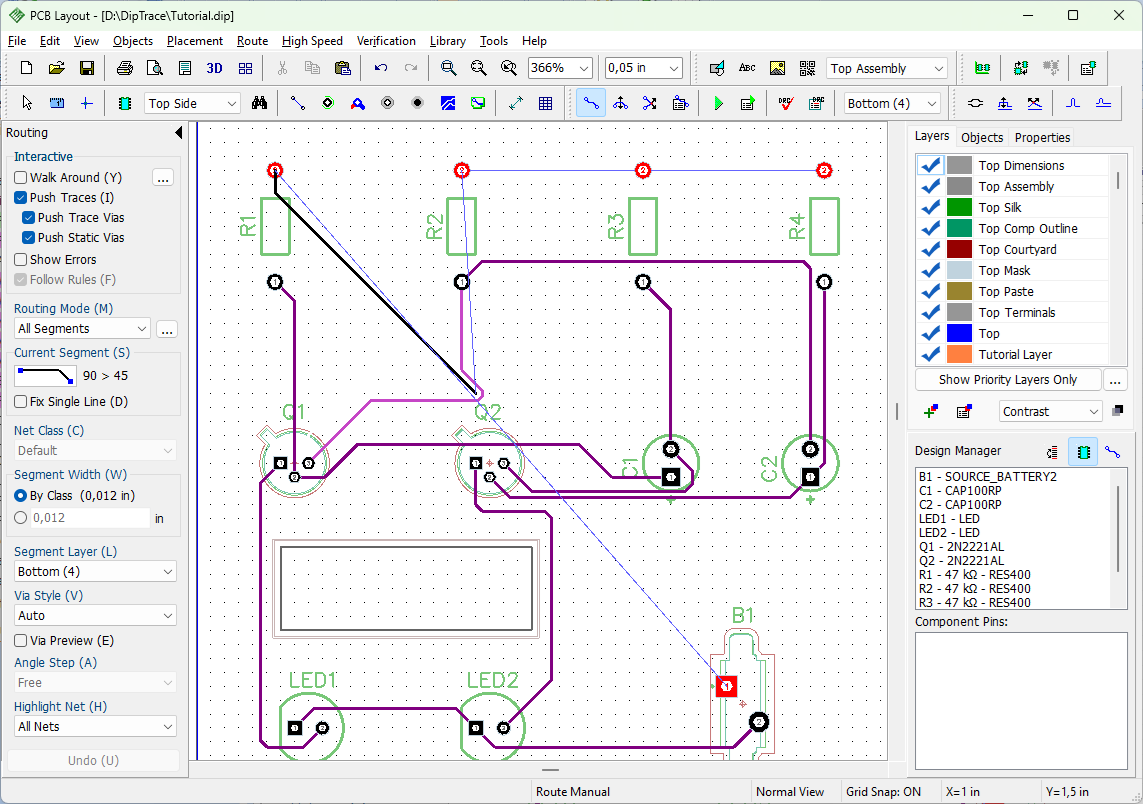The height and width of the screenshot is (804, 1143).
Task: Click the Top Courtyard dark red swatch
Action: [959, 249]
